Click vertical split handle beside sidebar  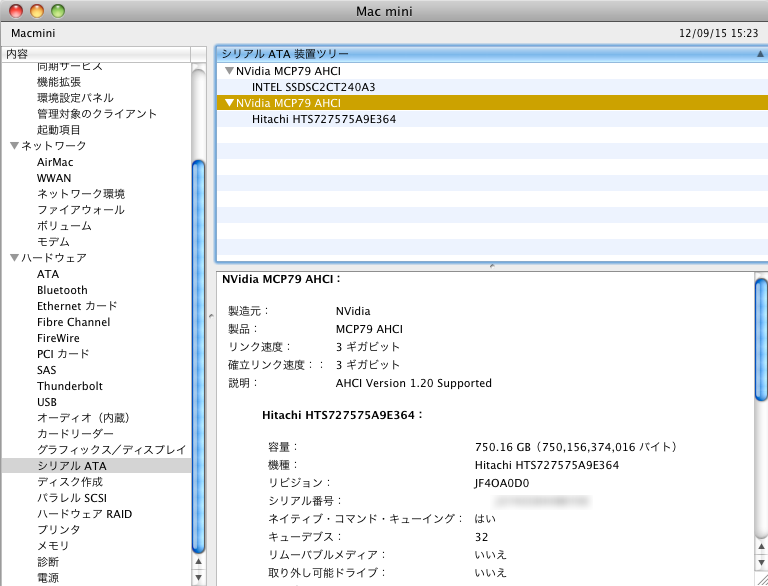coord(211,316)
